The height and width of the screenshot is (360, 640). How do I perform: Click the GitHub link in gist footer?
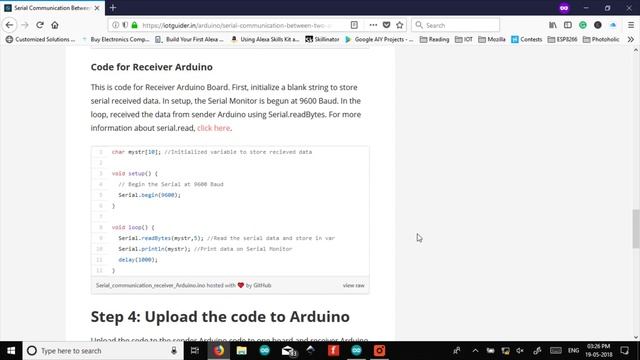tap(262, 285)
